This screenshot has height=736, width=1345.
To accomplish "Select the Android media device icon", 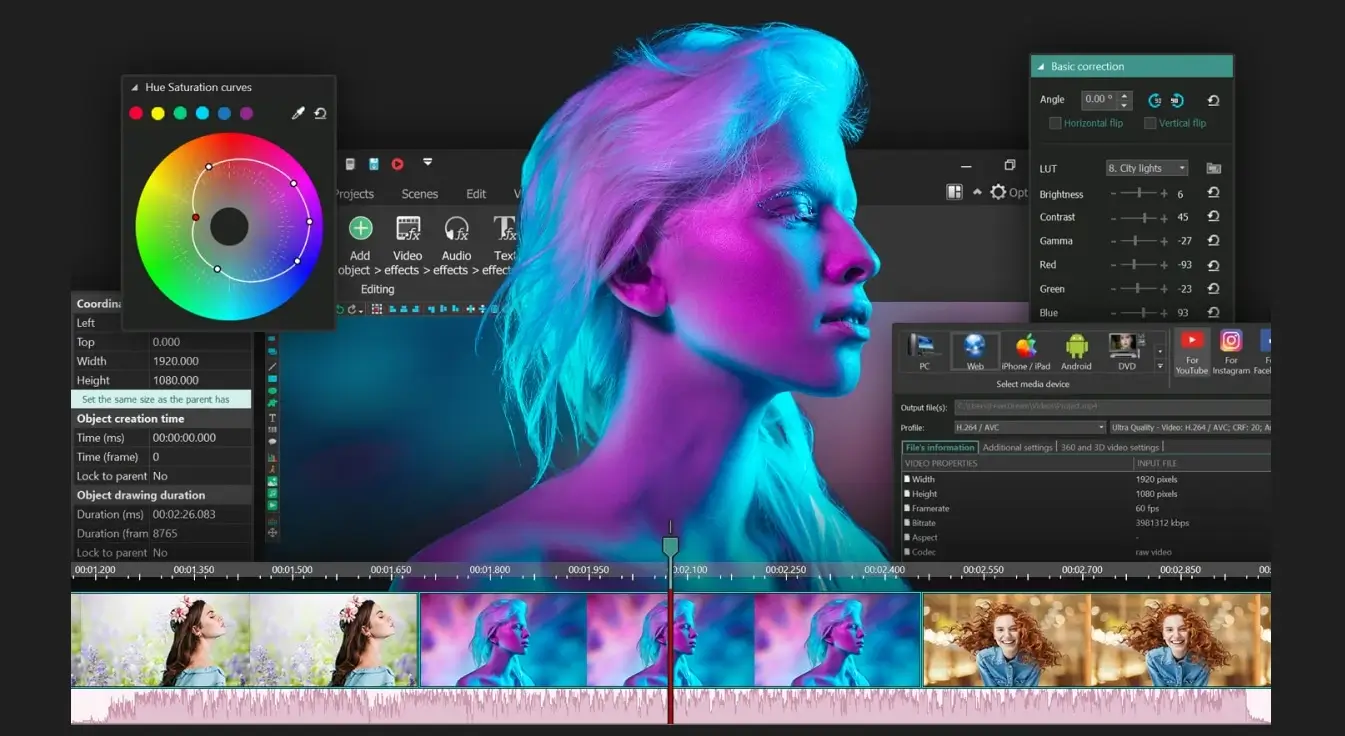I will point(1076,351).
